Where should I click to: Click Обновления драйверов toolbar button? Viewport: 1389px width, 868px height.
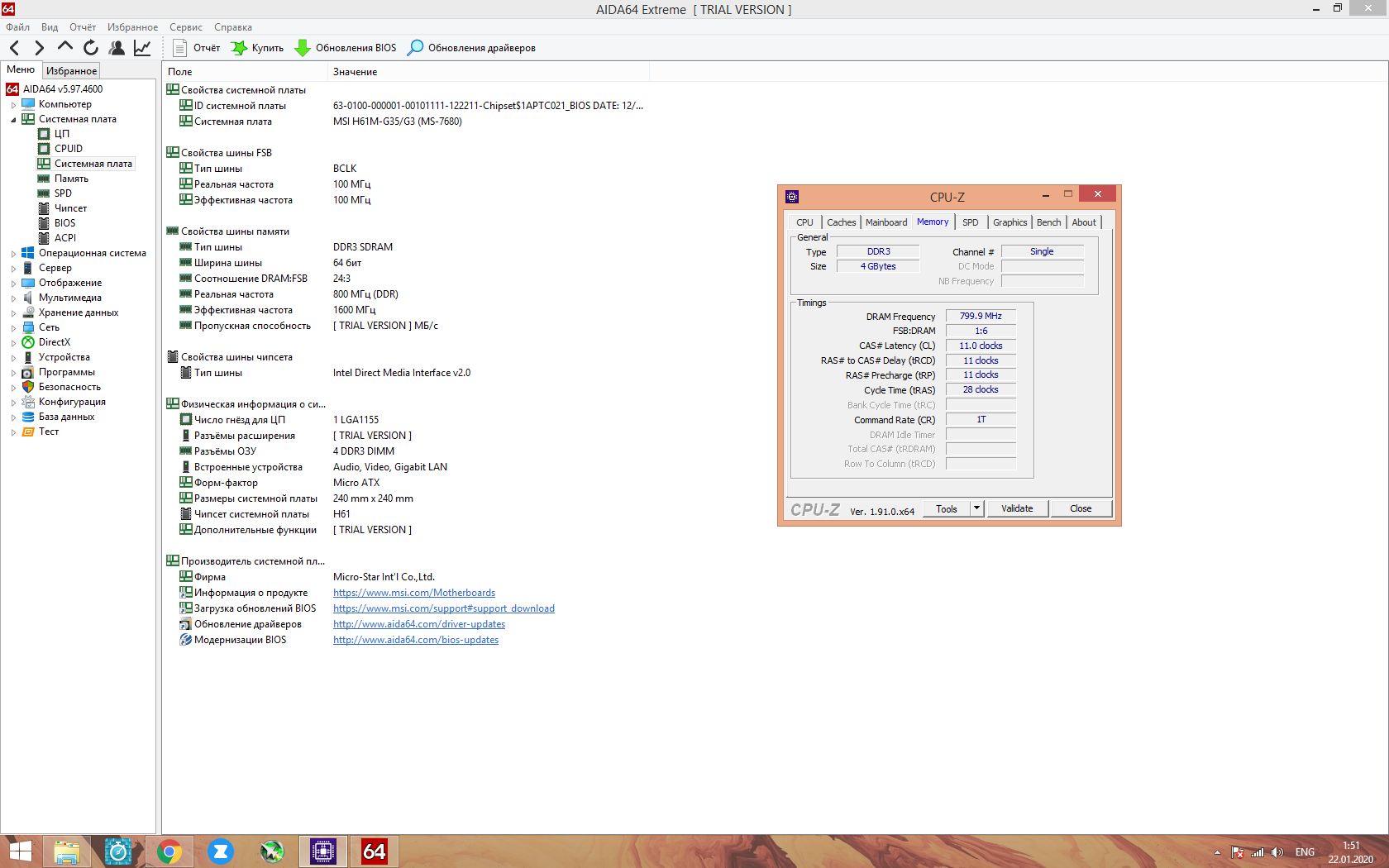(x=471, y=48)
